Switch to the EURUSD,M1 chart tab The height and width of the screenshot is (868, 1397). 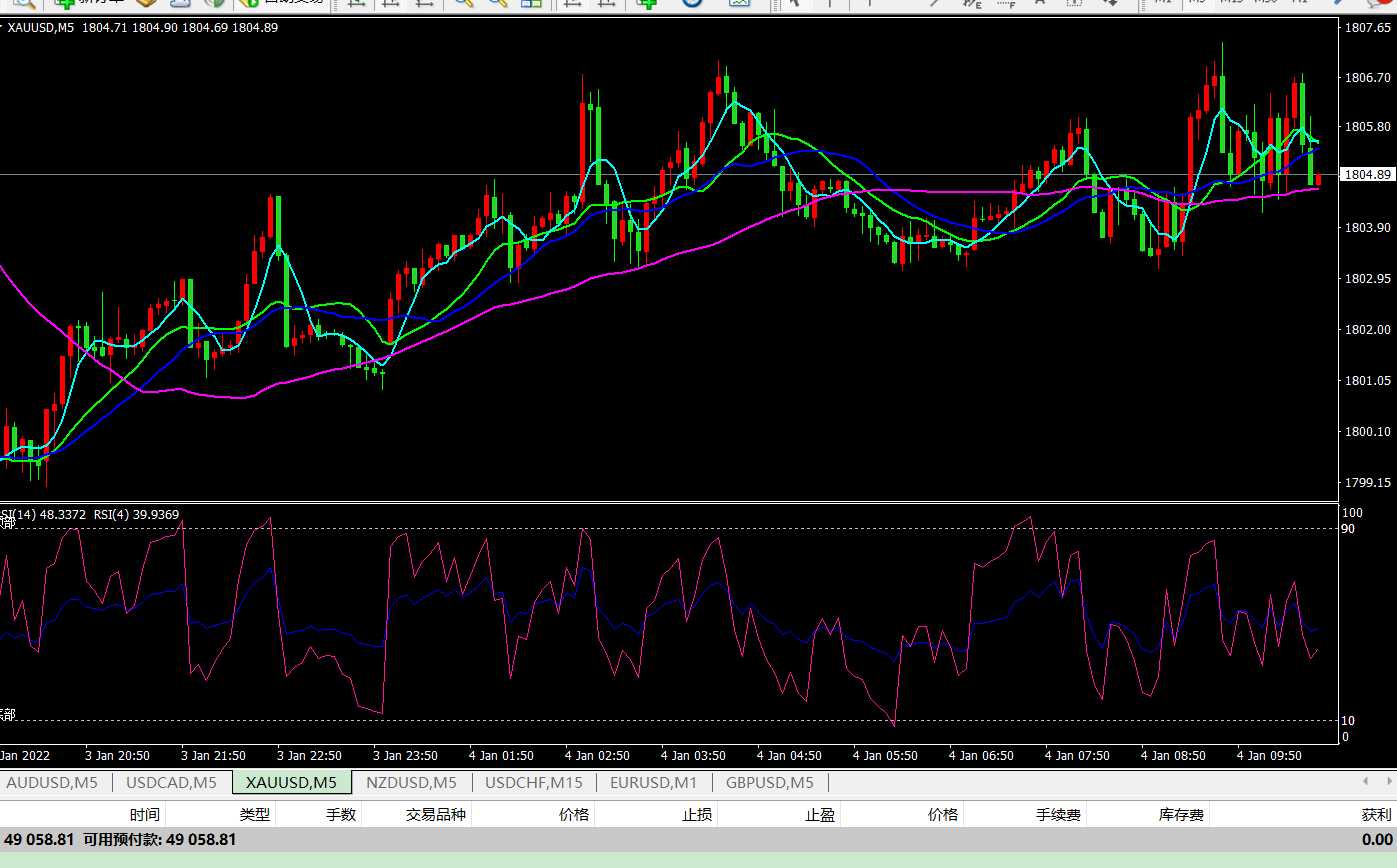(x=653, y=782)
